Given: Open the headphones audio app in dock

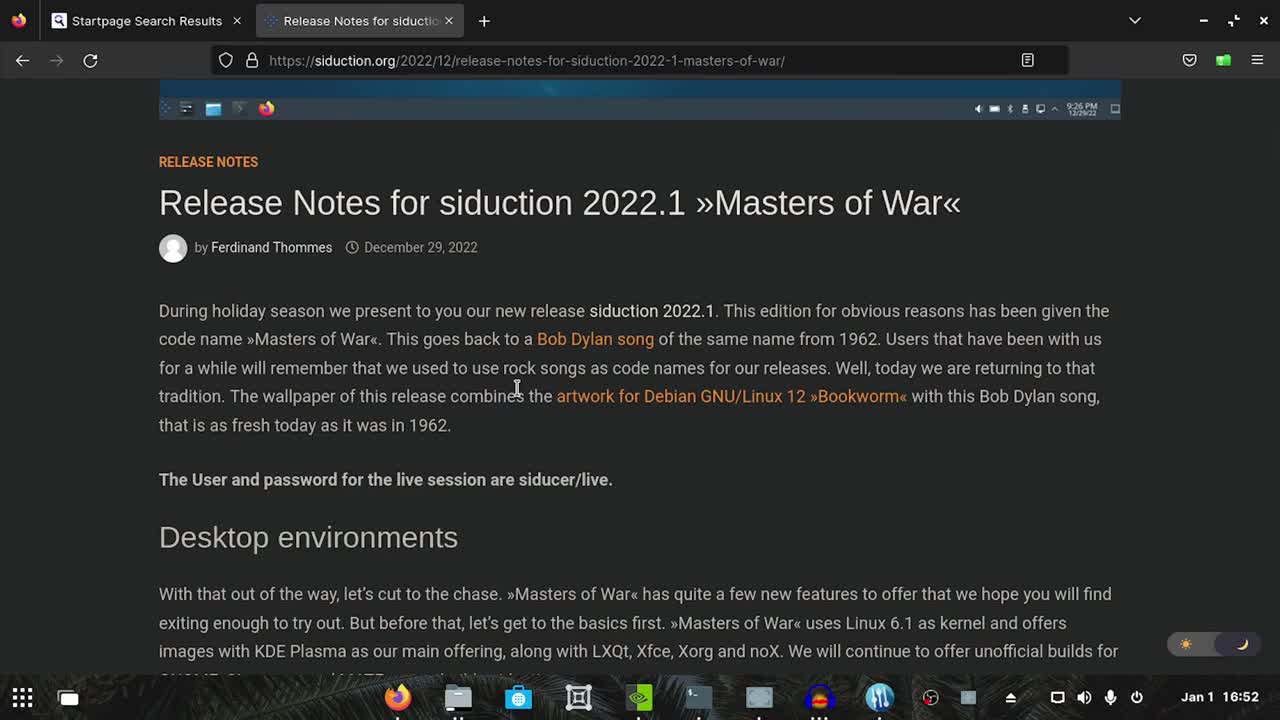Looking at the screenshot, I should click(x=819, y=697).
